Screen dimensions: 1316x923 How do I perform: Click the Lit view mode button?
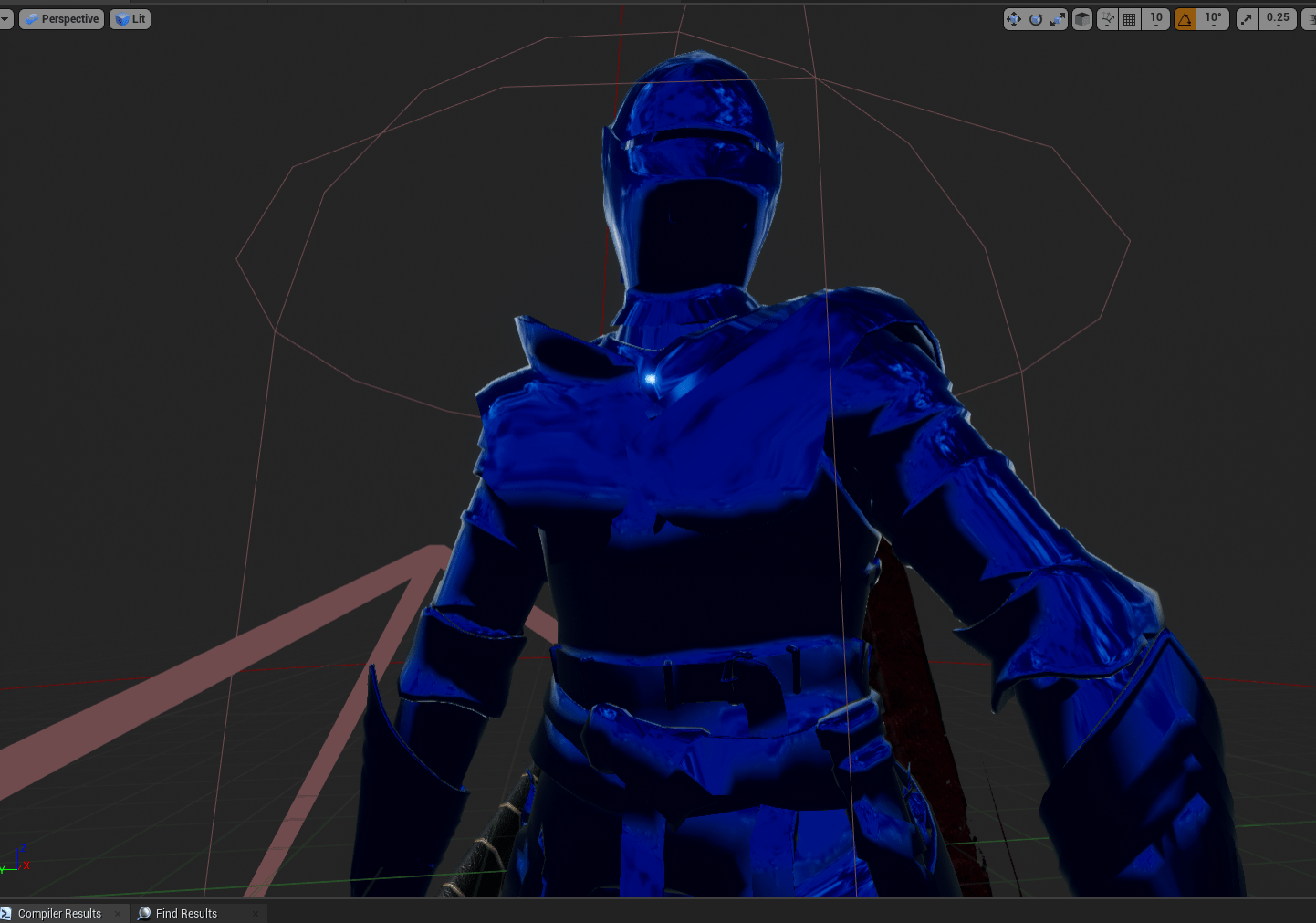click(x=131, y=19)
